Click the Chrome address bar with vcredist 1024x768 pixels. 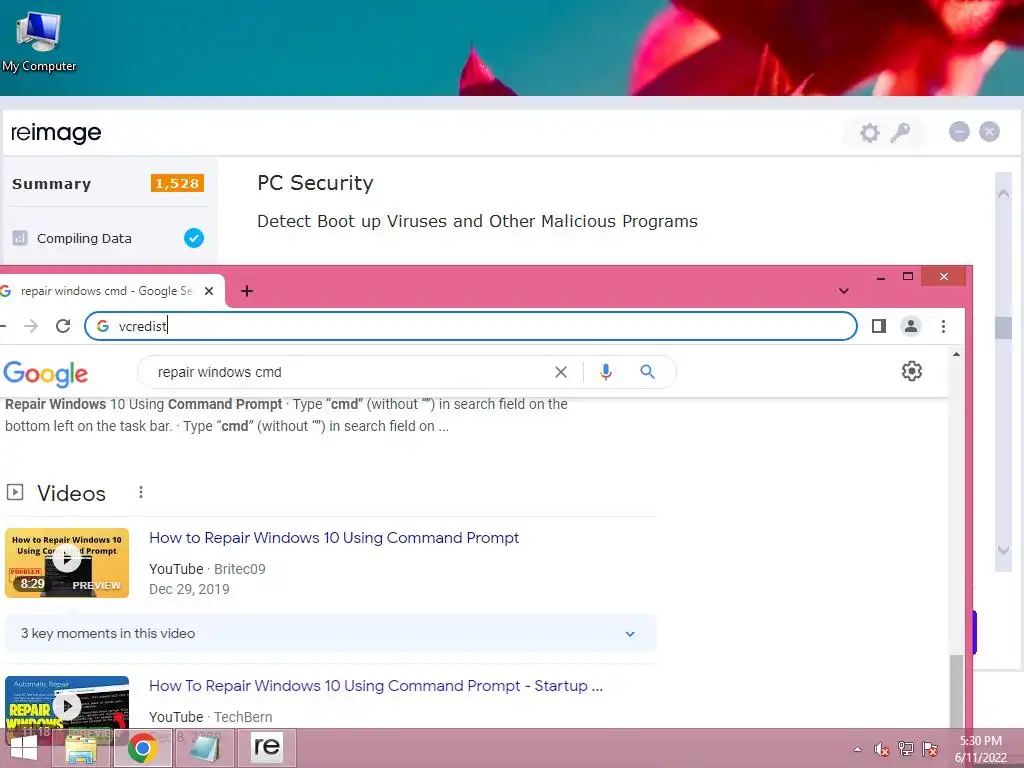click(x=470, y=326)
